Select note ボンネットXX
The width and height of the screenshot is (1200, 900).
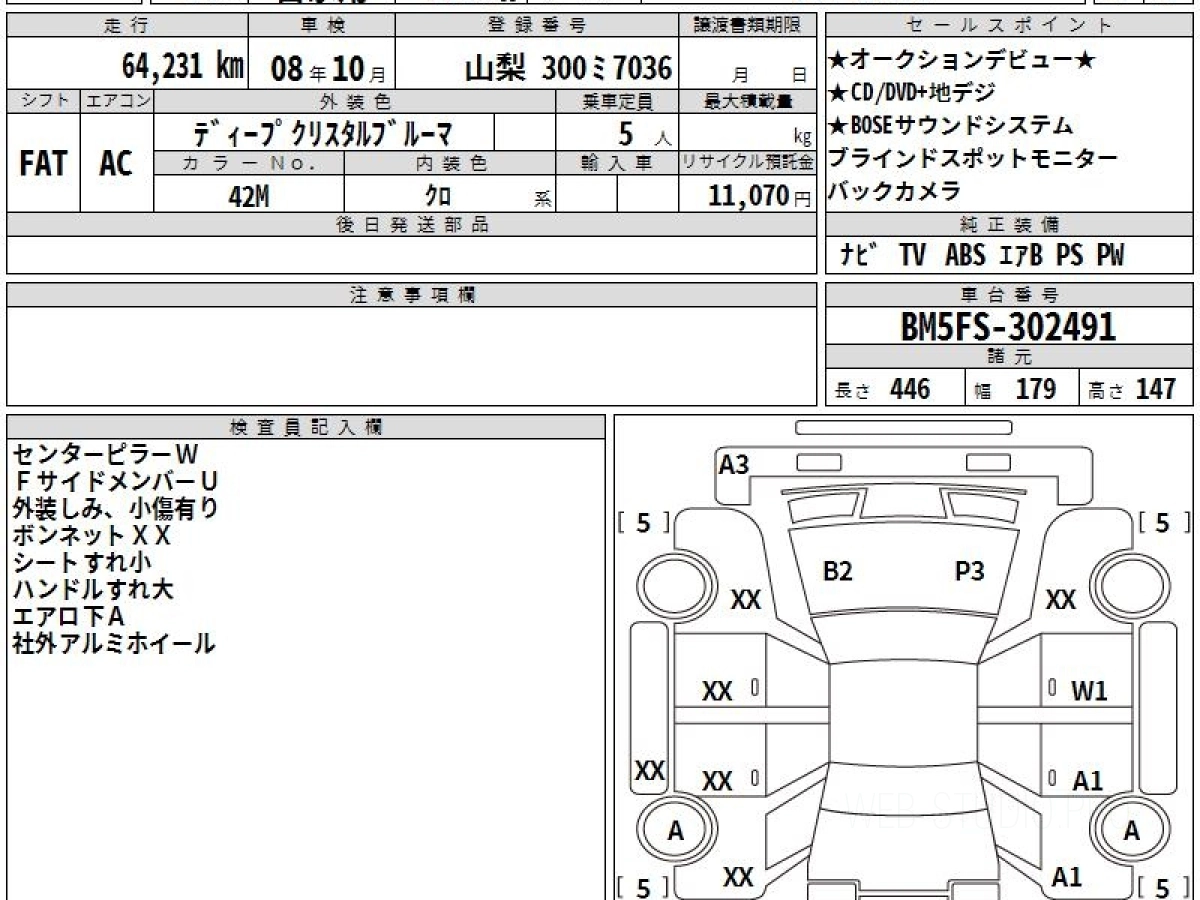92,535
